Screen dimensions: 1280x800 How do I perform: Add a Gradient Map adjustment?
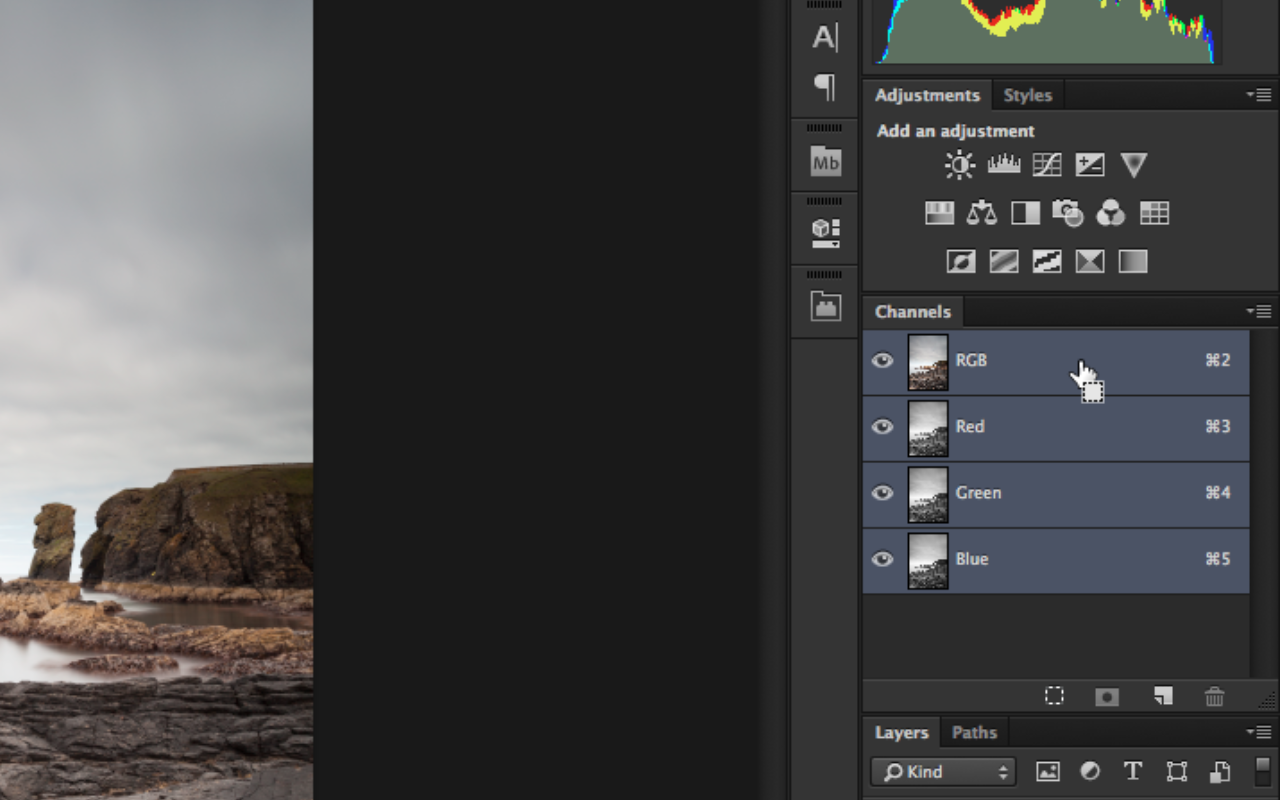point(1133,262)
